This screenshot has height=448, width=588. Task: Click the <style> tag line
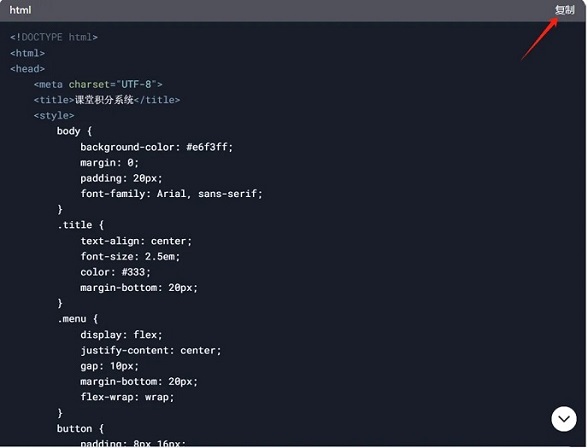(x=54, y=115)
